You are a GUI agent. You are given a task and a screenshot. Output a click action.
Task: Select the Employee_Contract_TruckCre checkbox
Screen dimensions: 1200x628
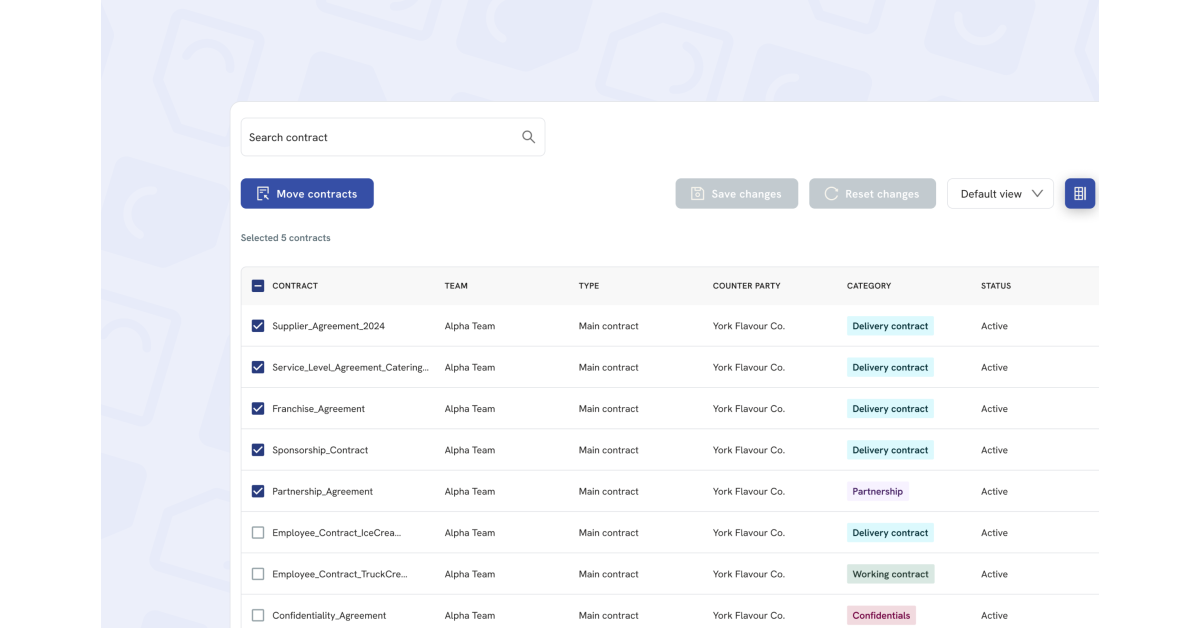pos(258,574)
